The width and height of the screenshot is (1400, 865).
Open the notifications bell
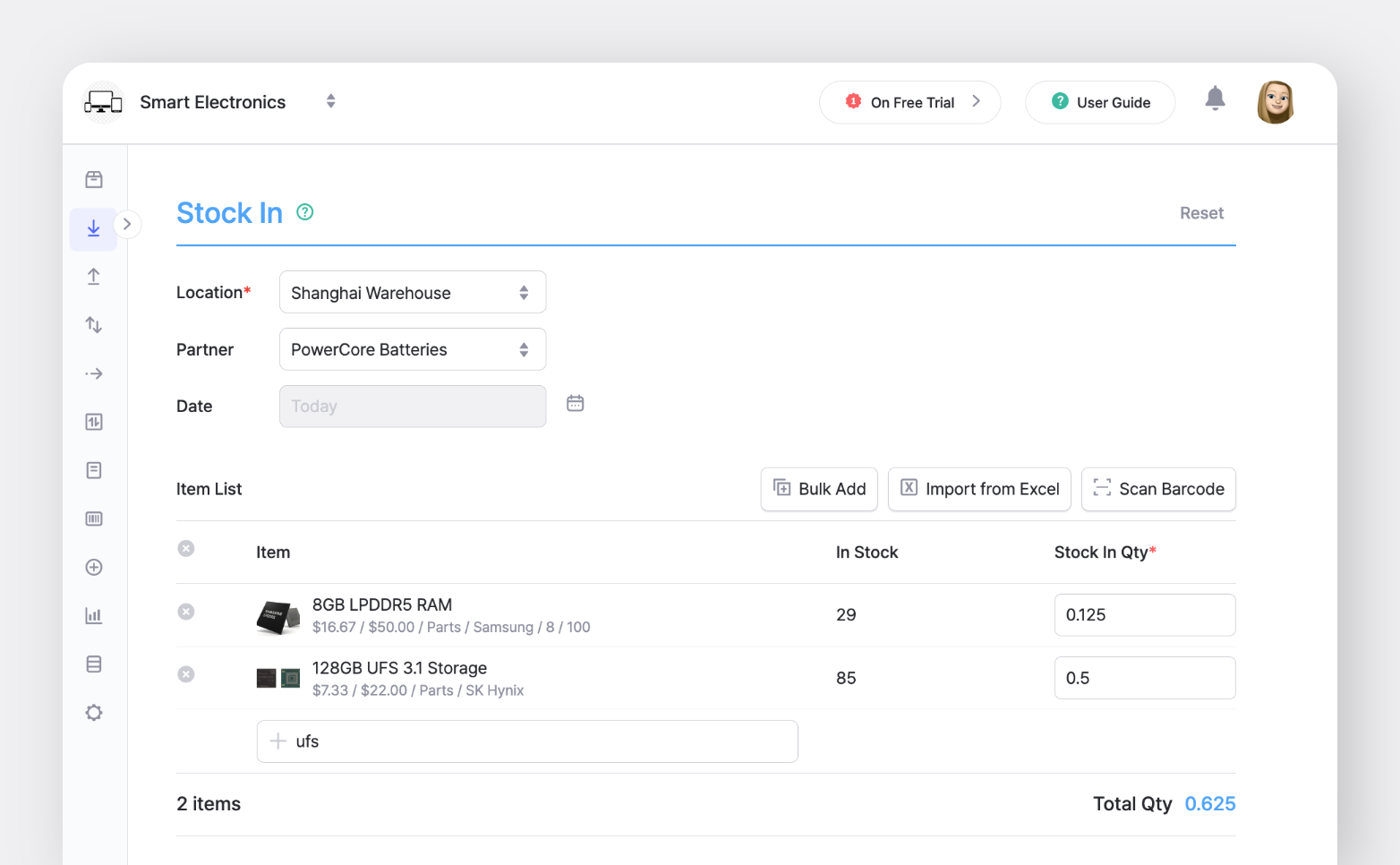1215,98
